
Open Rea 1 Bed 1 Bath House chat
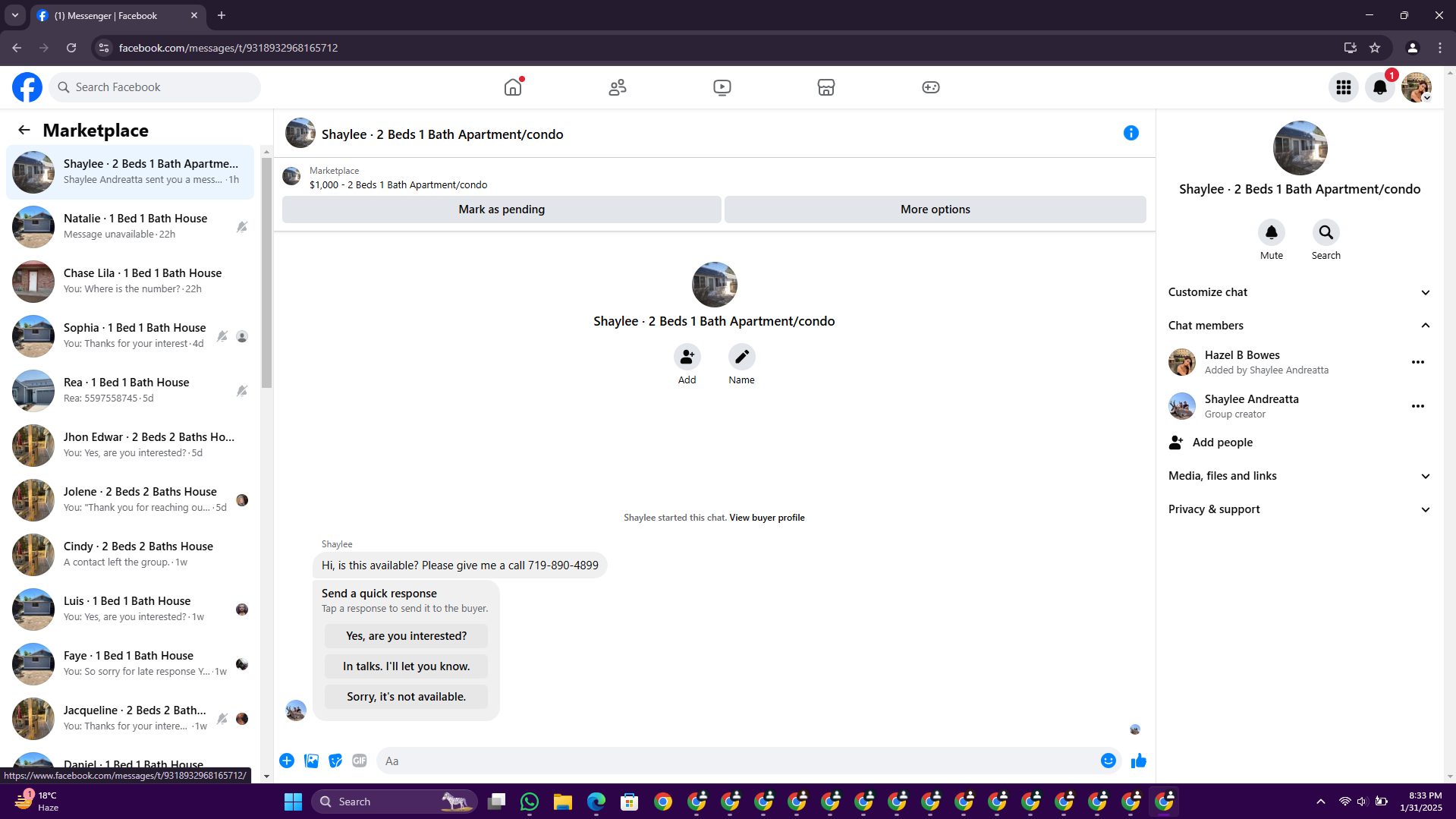[131, 391]
